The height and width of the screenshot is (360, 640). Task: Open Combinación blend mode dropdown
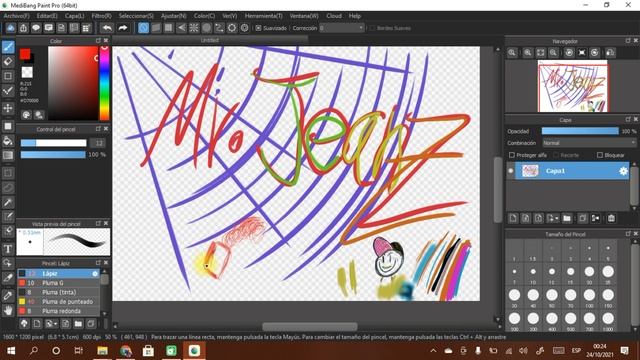[589, 143]
